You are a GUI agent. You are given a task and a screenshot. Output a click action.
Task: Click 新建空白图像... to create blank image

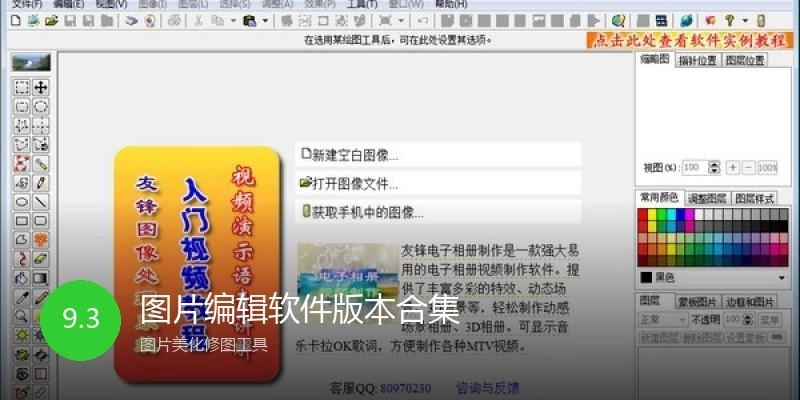click(x=438, y=155)
